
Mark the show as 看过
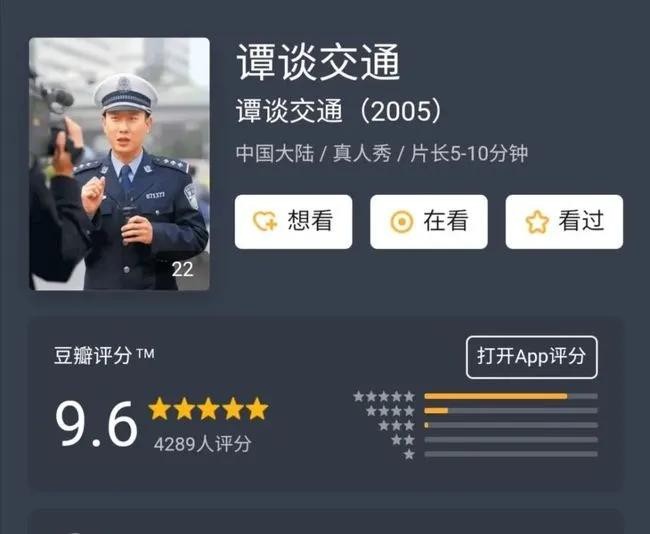[564, 222]
